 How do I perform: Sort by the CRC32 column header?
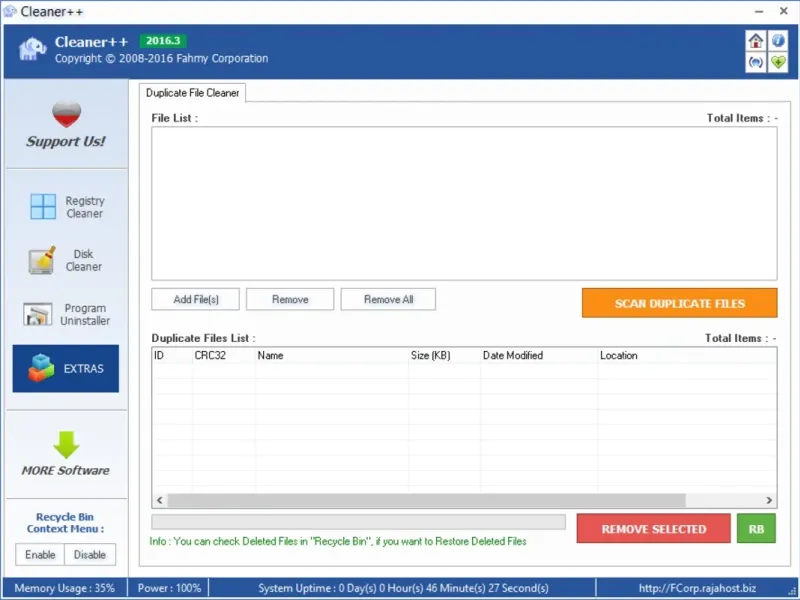point(223,356)
